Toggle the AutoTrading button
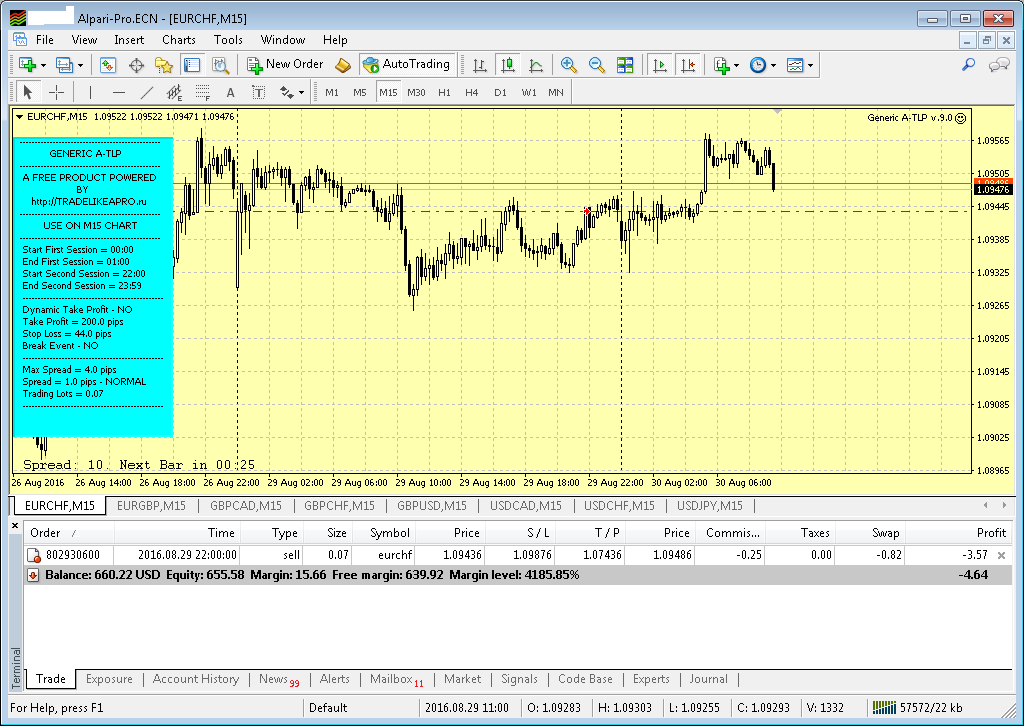Viewport: 1024px width, 726px height. [407, 64]
